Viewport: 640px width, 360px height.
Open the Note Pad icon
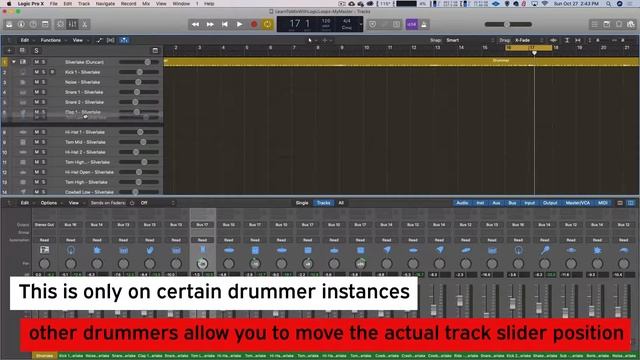[x=607, y=24]
